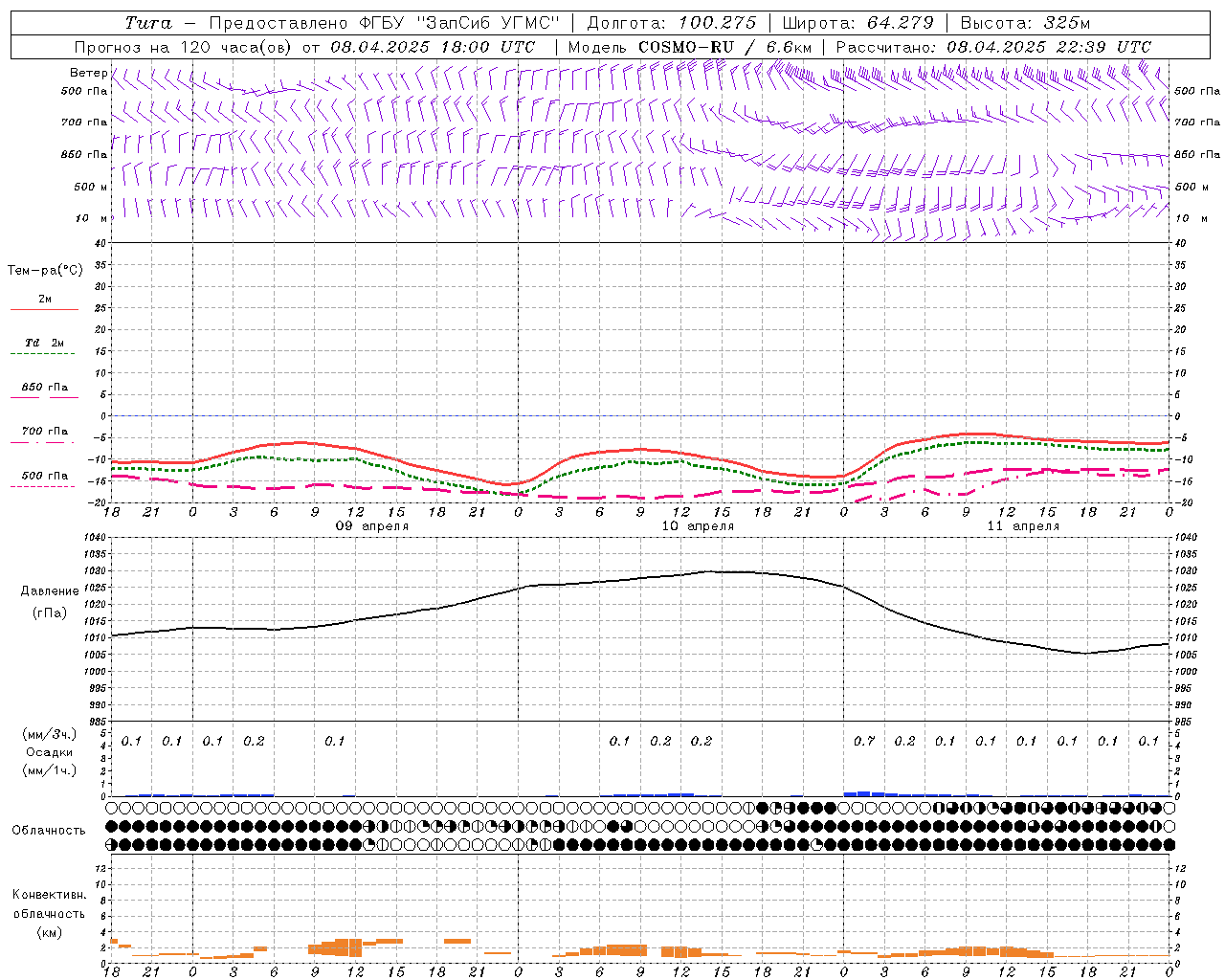This screenshot has width=1225, height=980.
Task: Select the 09 апреля date marker
Action: [372, 526]
